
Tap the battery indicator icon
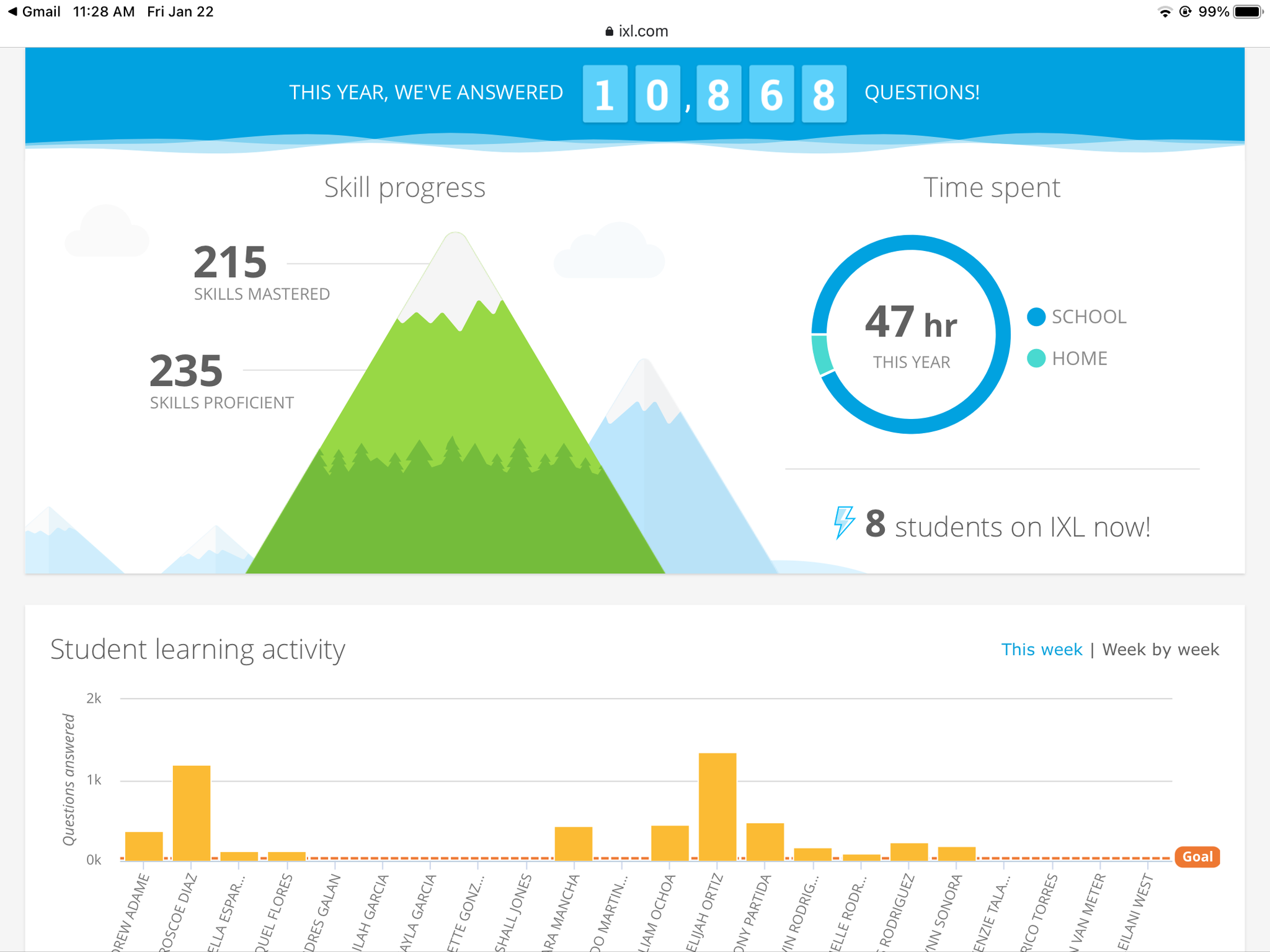[x=1248, y=12]
